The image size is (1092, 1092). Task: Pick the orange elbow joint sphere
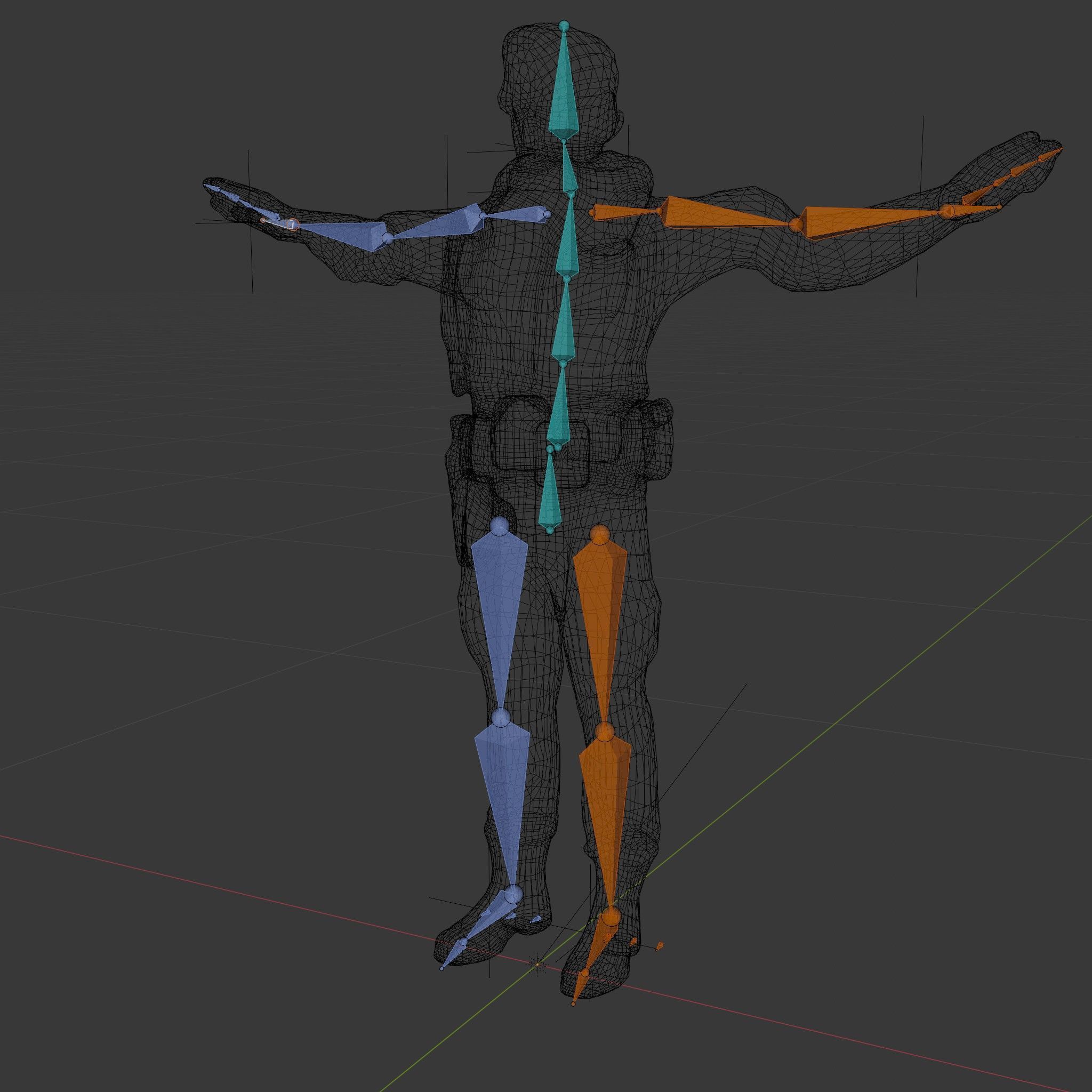pos(796,224)
